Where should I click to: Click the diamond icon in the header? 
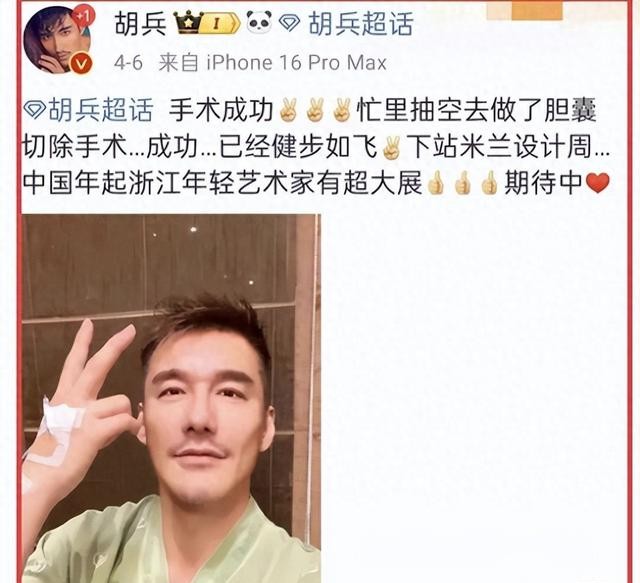tap(290, 24)
